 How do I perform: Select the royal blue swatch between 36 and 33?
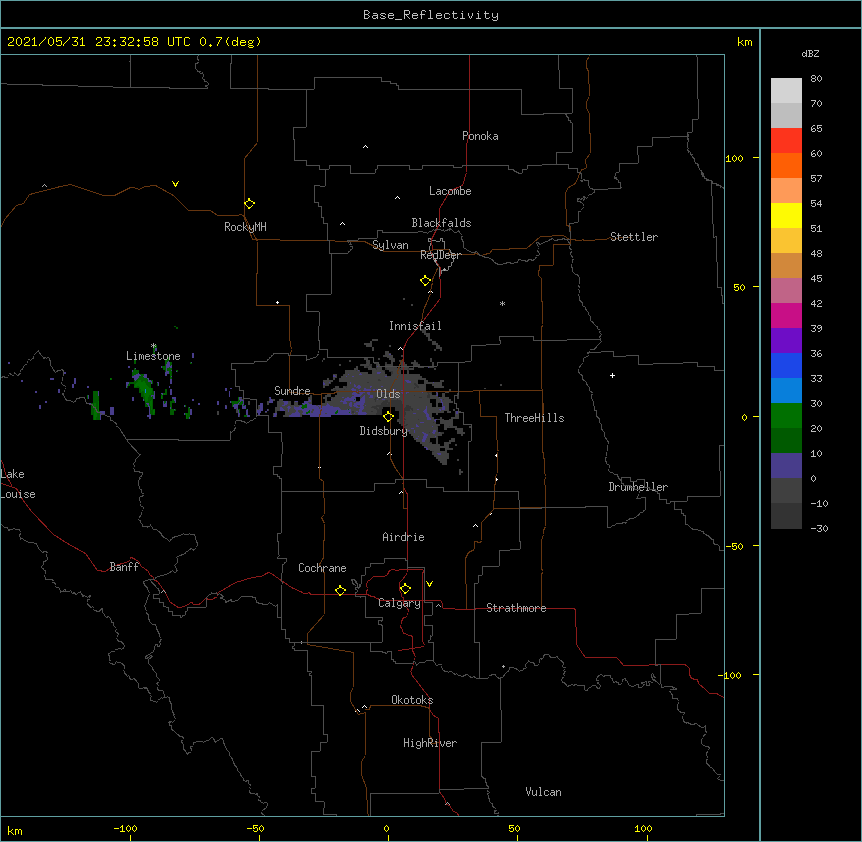[786, 365]
